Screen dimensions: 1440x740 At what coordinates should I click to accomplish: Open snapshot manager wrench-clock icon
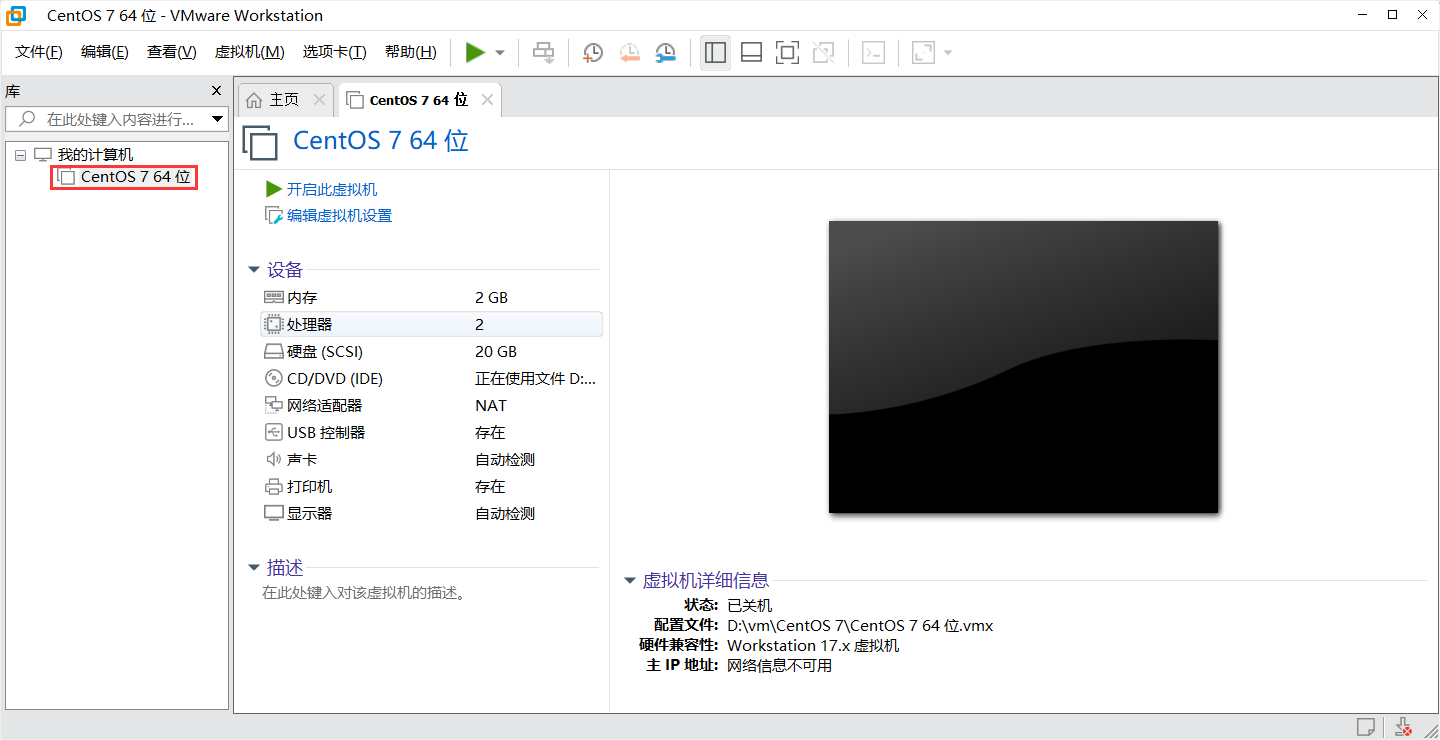coord(665,53)
